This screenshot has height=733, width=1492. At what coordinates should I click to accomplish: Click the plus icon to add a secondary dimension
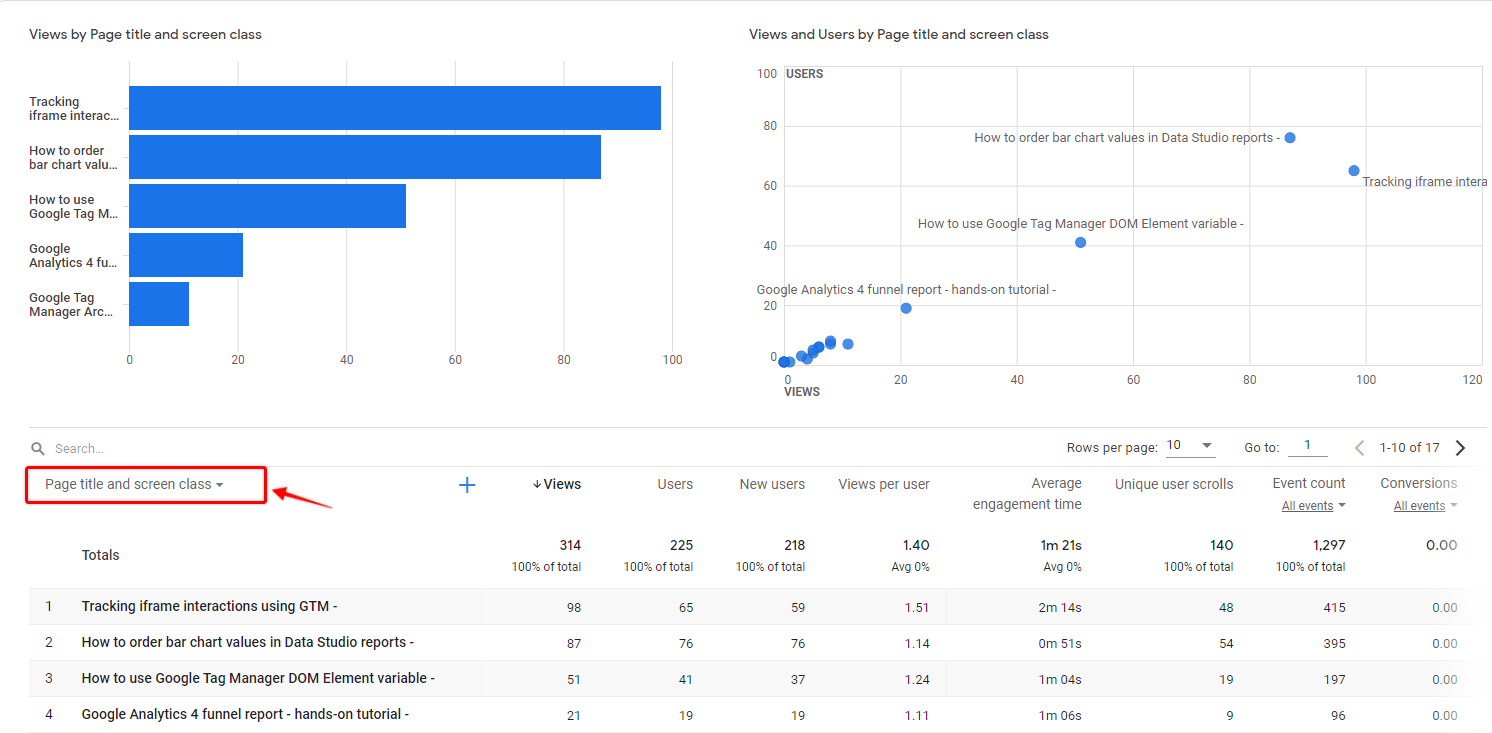tap(466, 484)
